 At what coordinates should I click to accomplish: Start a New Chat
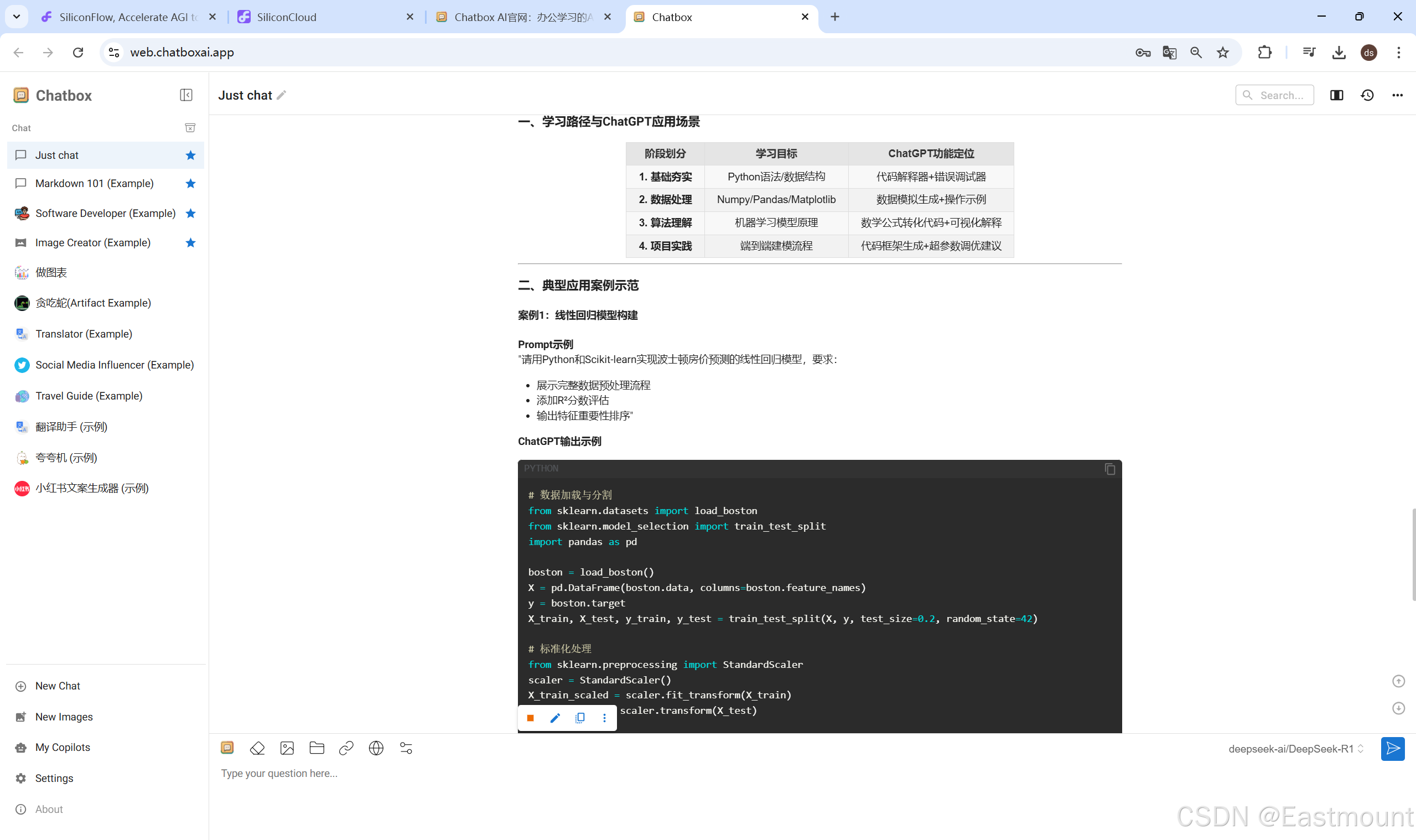pyautogui.click(x=58, y=686)
